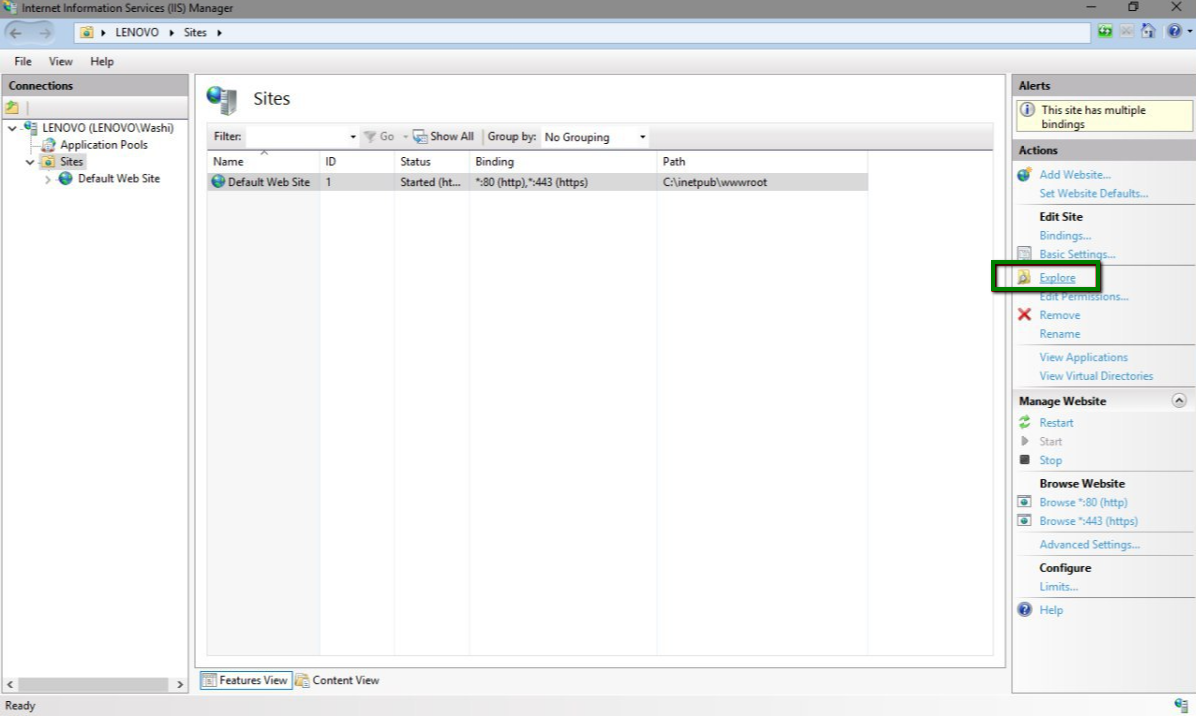
Task: Click the Add Website globe icon
Action: click(x=1024, y=175)
